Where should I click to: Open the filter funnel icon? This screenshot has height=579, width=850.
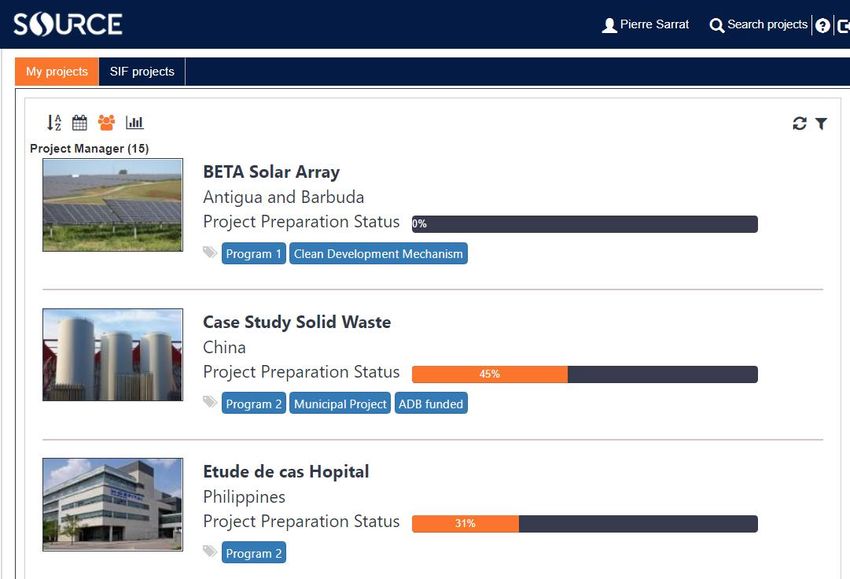[x=821, y=124]
